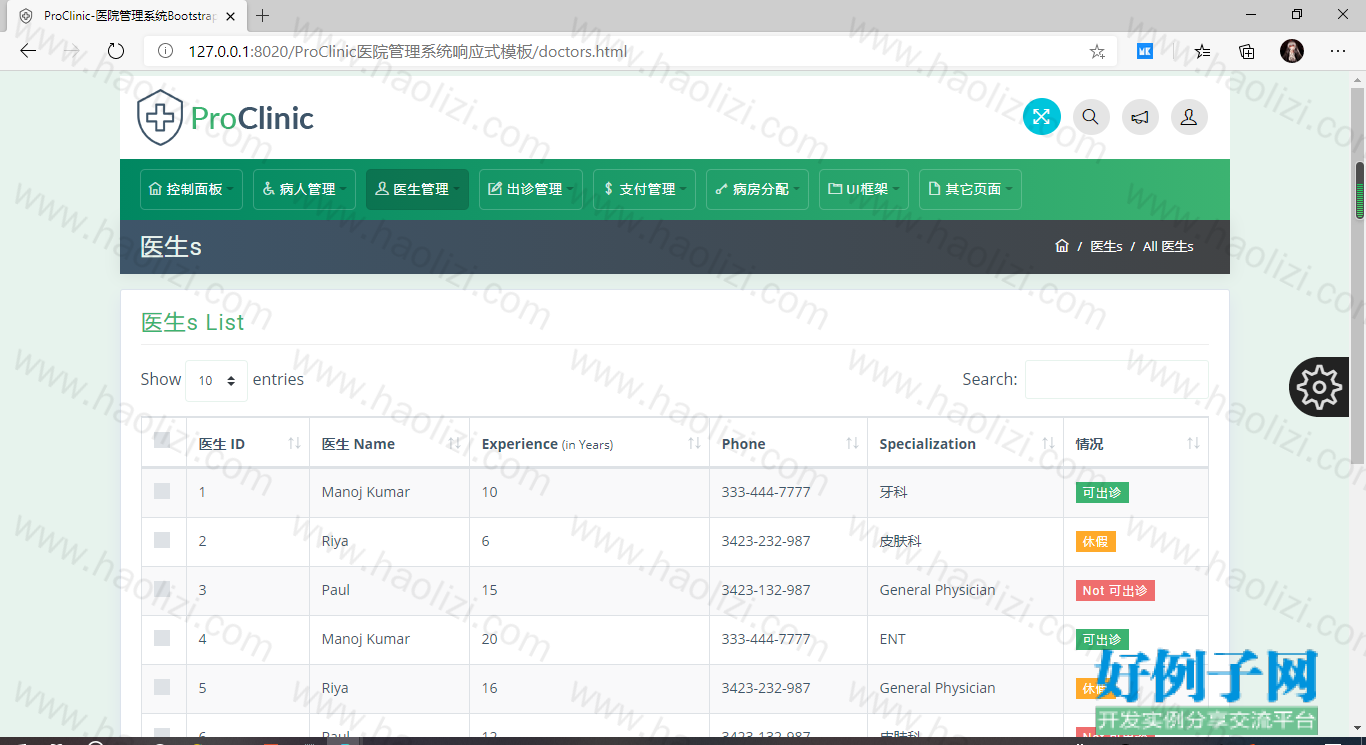Sort by 医生 ID column arrows
Image resolution: width=1366 pixels, height=745 pixels.
tap(294, 443)
